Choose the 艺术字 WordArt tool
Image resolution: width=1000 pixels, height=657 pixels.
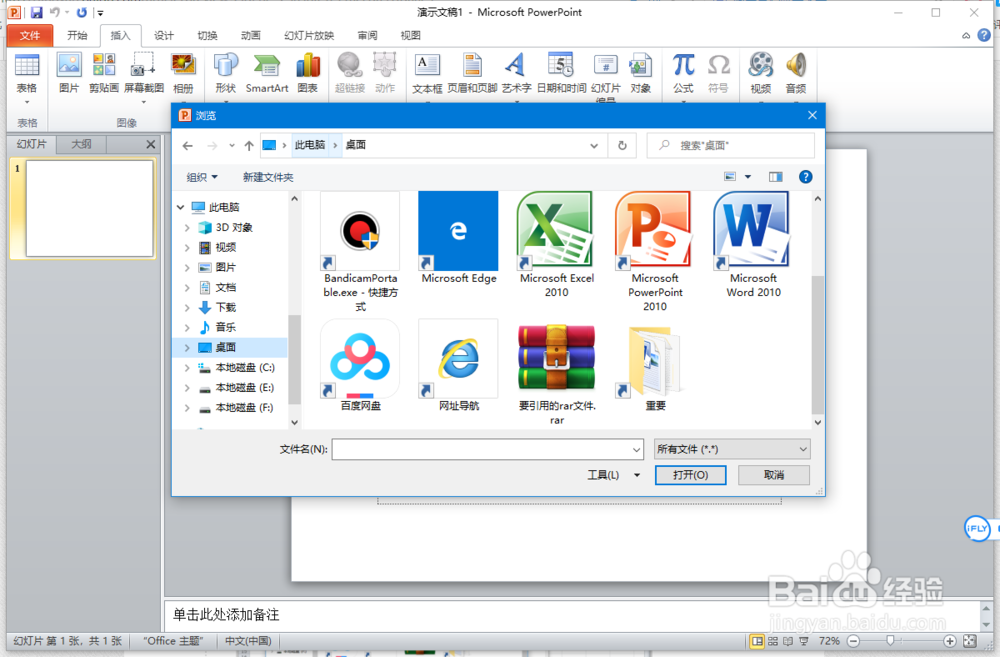tap(516, 73)
